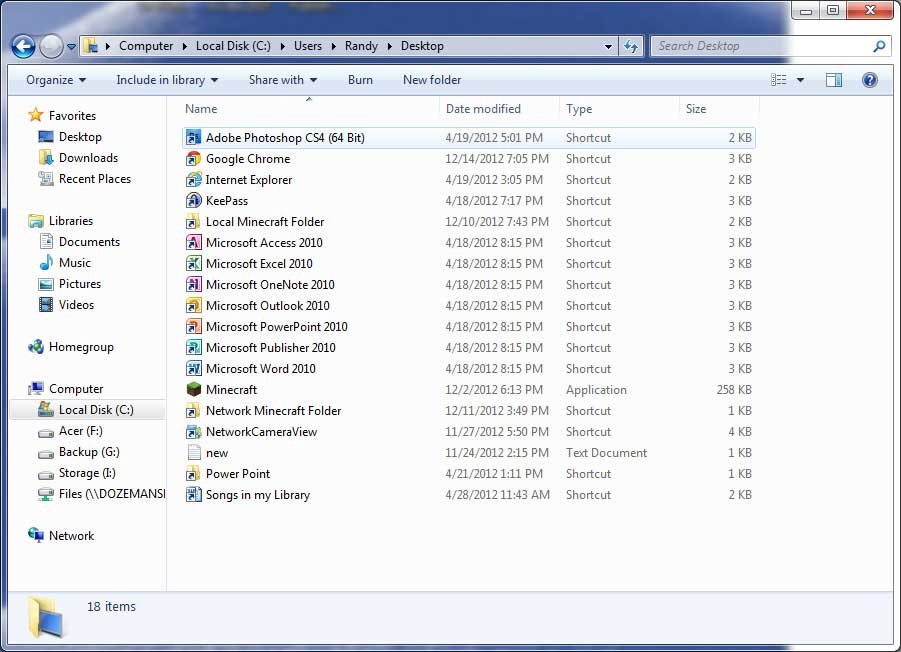Screen dimensions: 901x652
Task: Open Storage (I:) drive in sidebar
Action: (x=87, y=473)
